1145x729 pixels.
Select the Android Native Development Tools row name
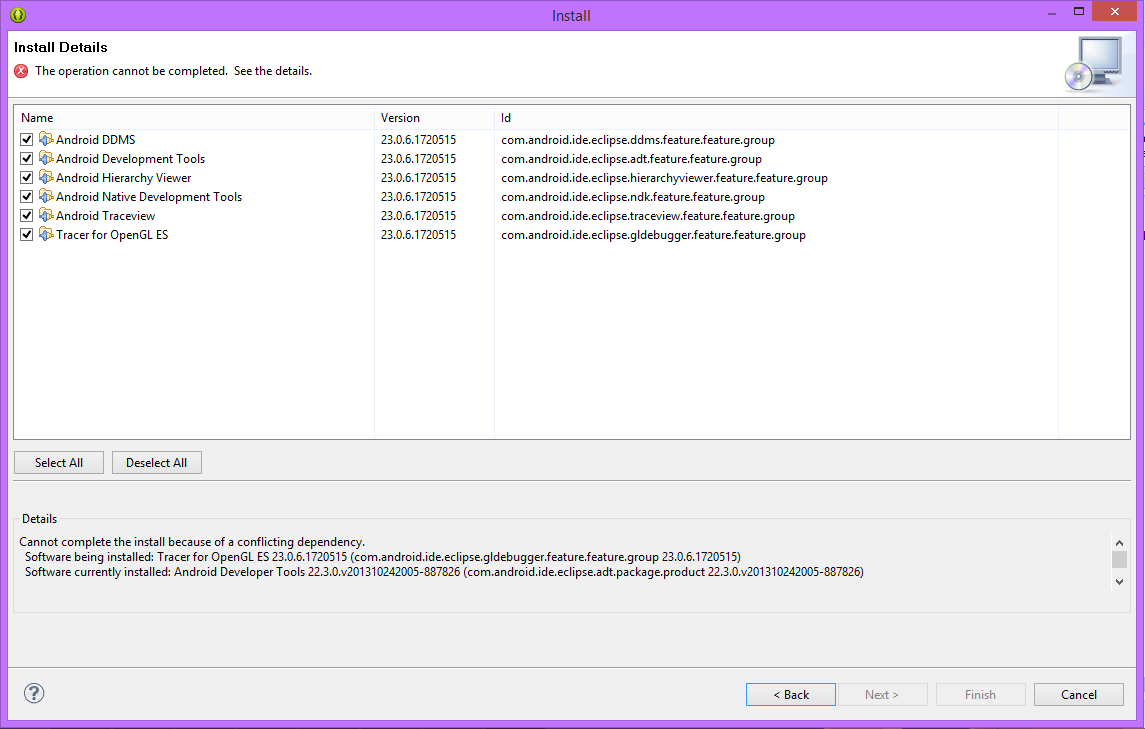point(149,196)
